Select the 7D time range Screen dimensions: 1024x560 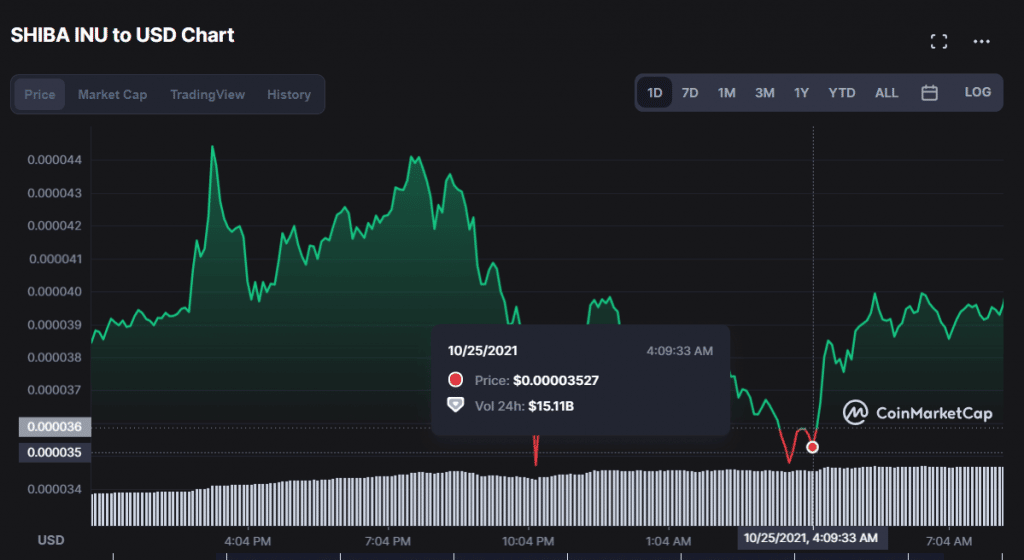[690, 93]
